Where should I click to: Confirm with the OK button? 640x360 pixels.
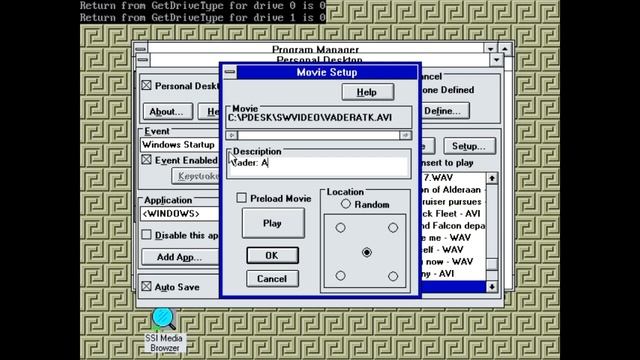point(272,256)
